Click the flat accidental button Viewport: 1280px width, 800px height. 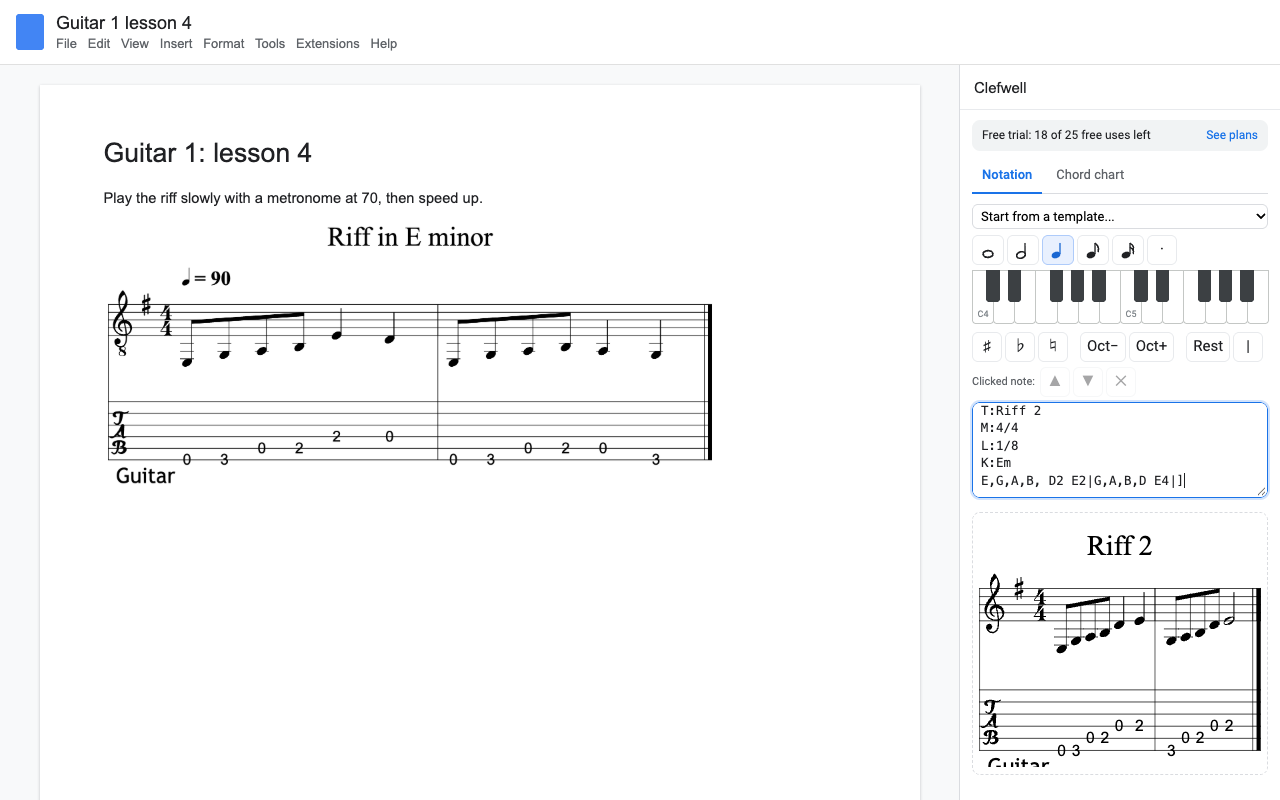1020,346
